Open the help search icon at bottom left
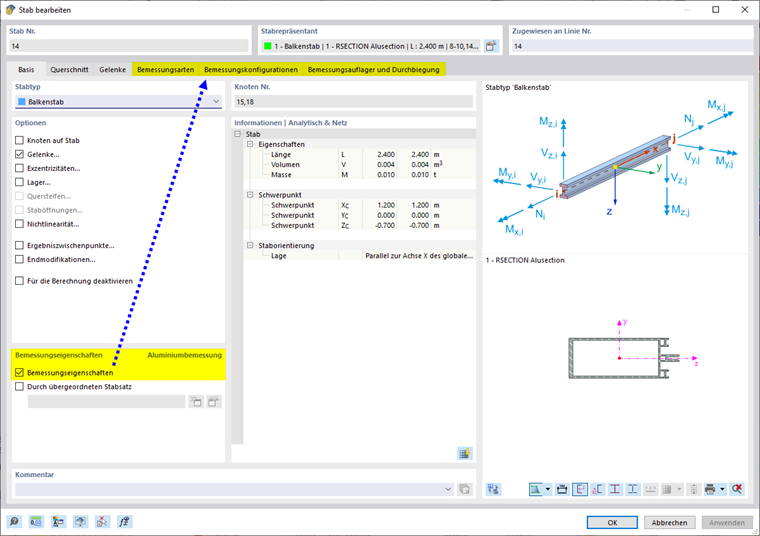760x536 pixels. tap(14, 521)
